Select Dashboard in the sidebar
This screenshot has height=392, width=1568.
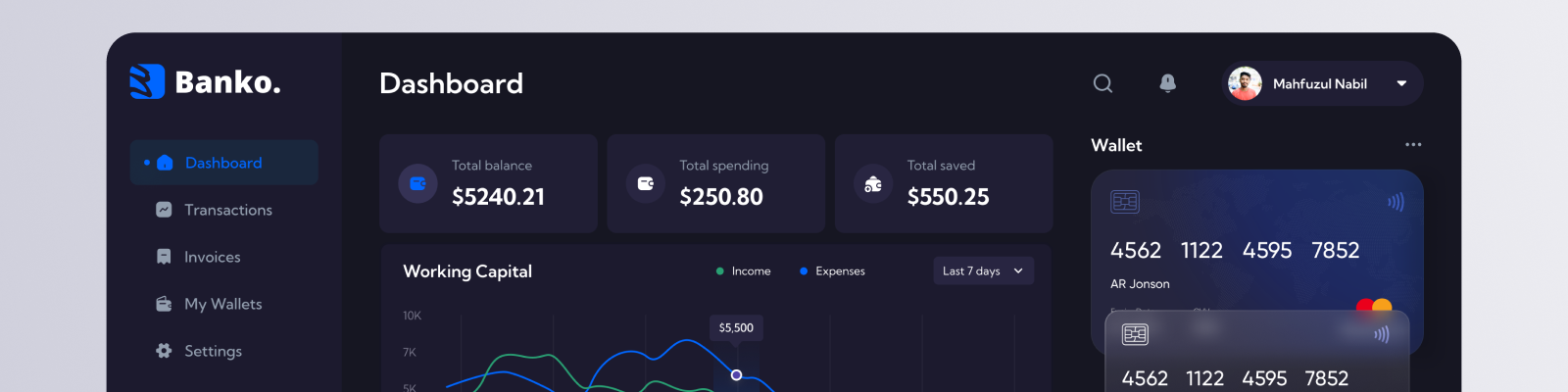pos(223,163)
